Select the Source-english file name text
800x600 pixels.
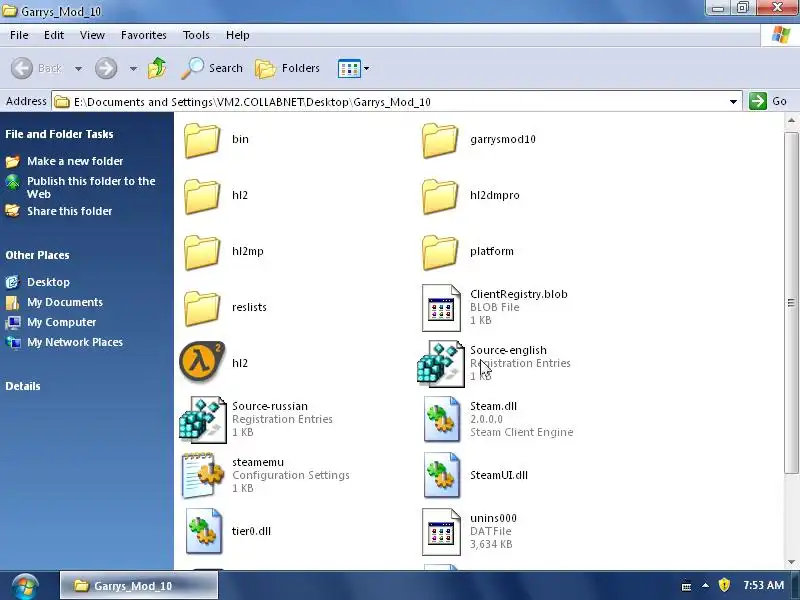click(508, 350)
